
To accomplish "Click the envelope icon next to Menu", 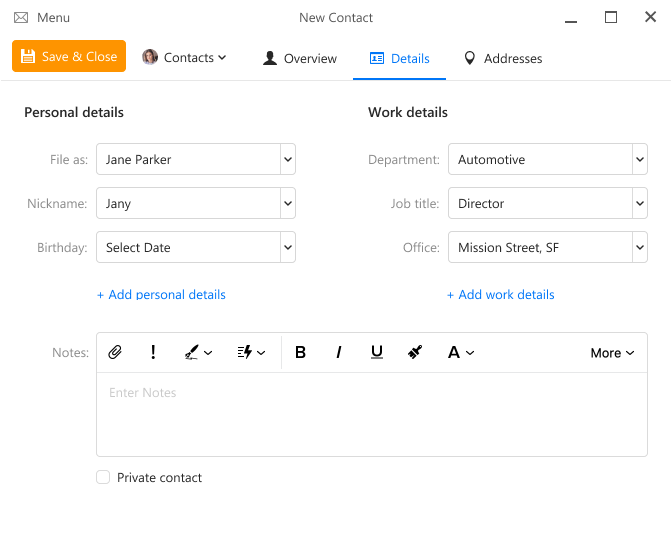I will tap(21, 18).
